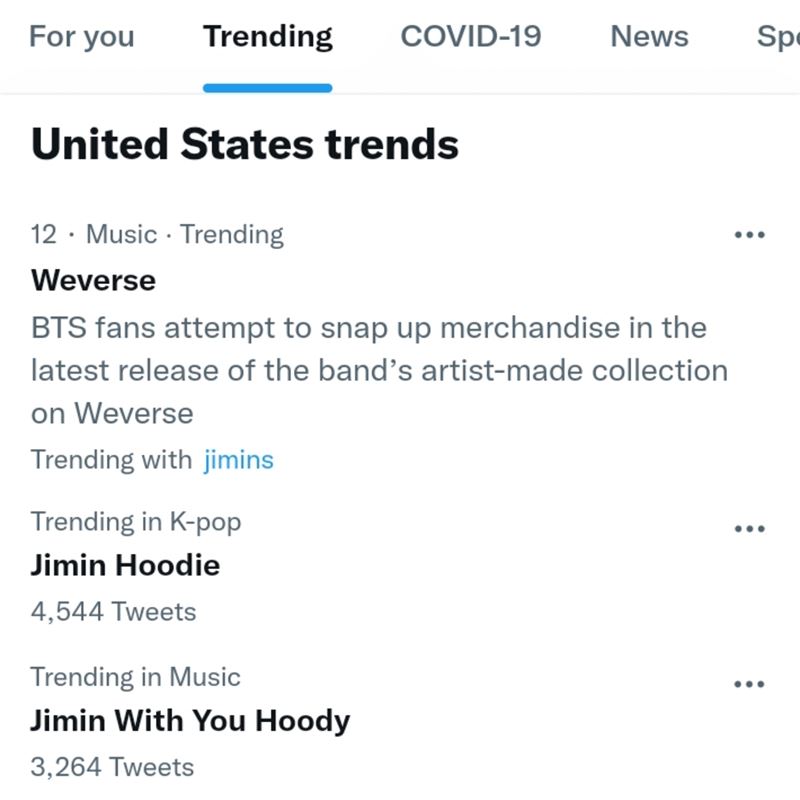Open the Weverse trend title
This screenshot has height=800, width=800.
click(x=93, y=280)
